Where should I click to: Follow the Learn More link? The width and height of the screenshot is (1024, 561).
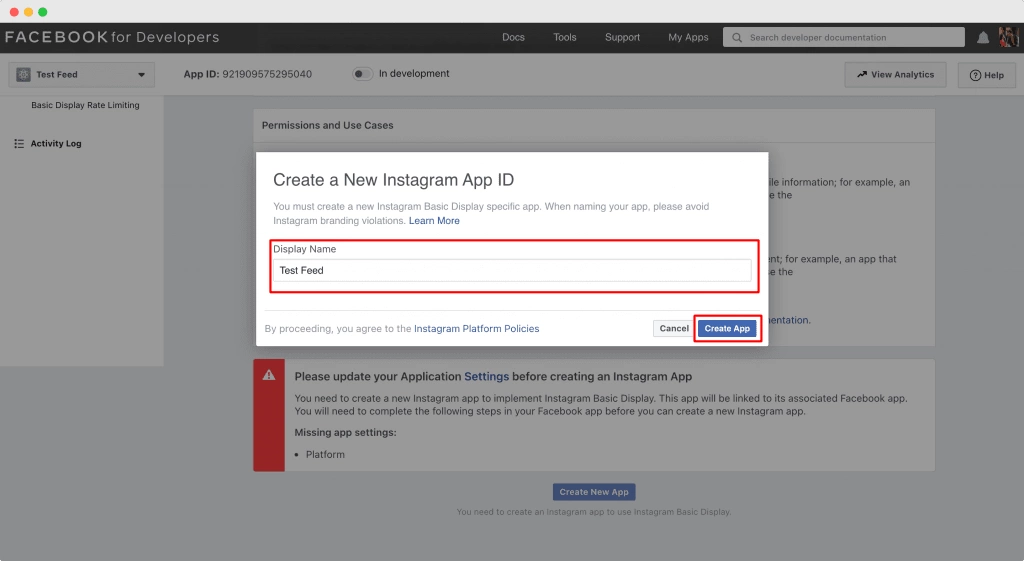[434, 221]
